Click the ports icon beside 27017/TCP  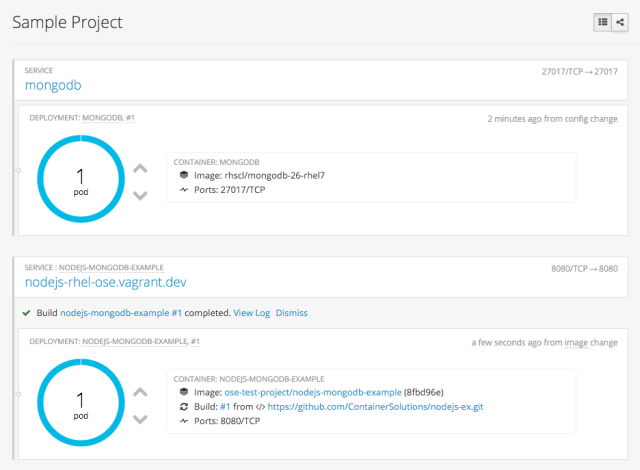tap(184, 190)
